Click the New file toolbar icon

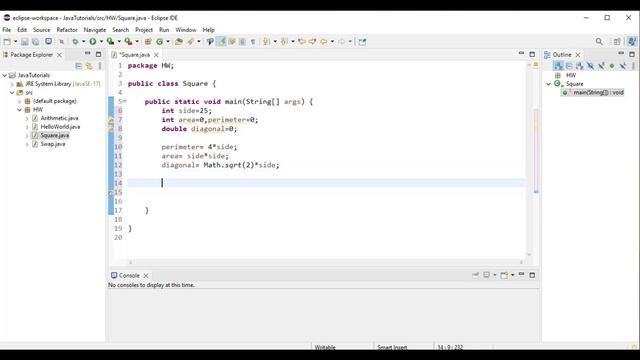[7, 42]
